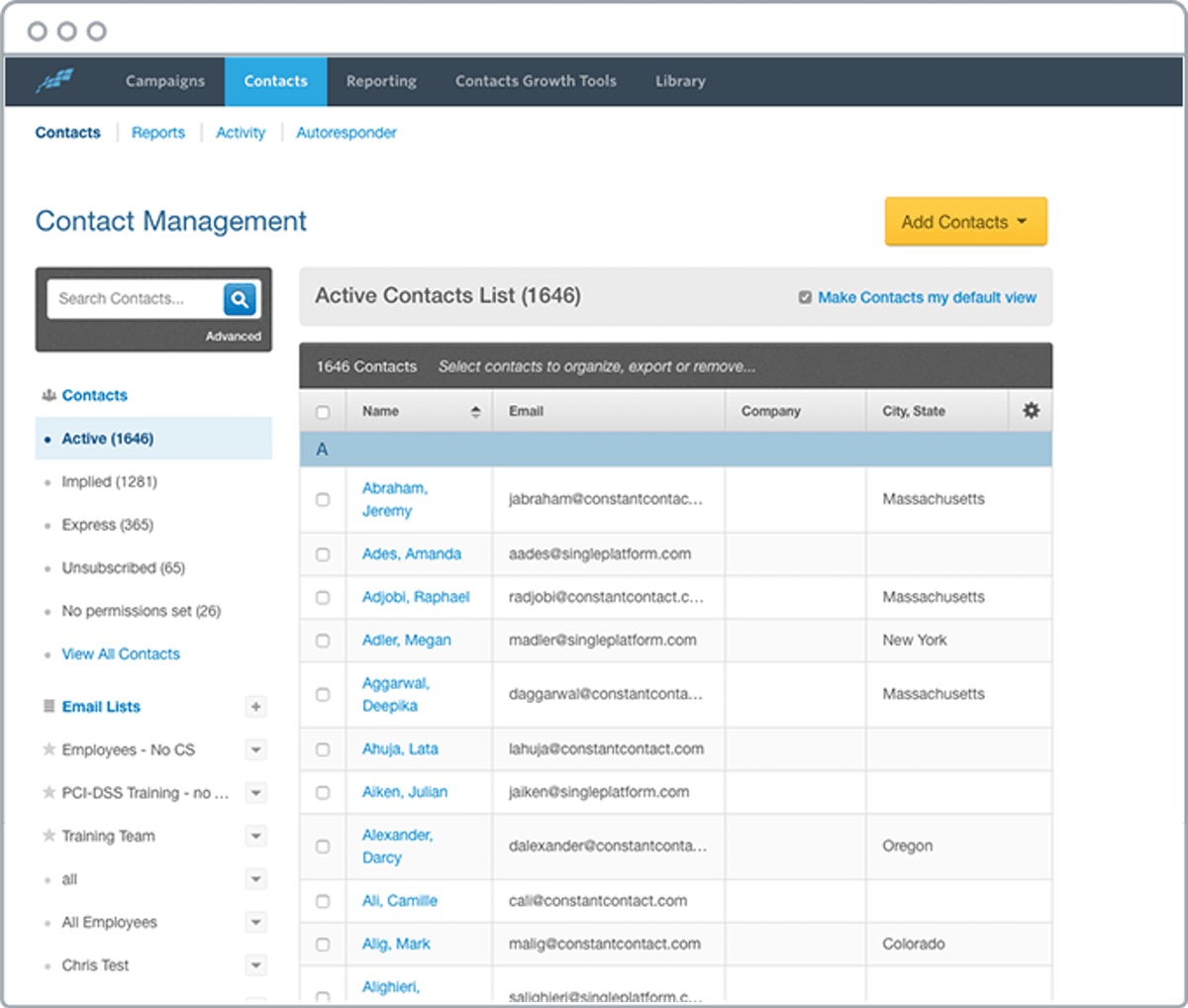Viewport: 1188px width, 1008px height.
Task: Click the search magnifier icon button
Action: (240, 299)
